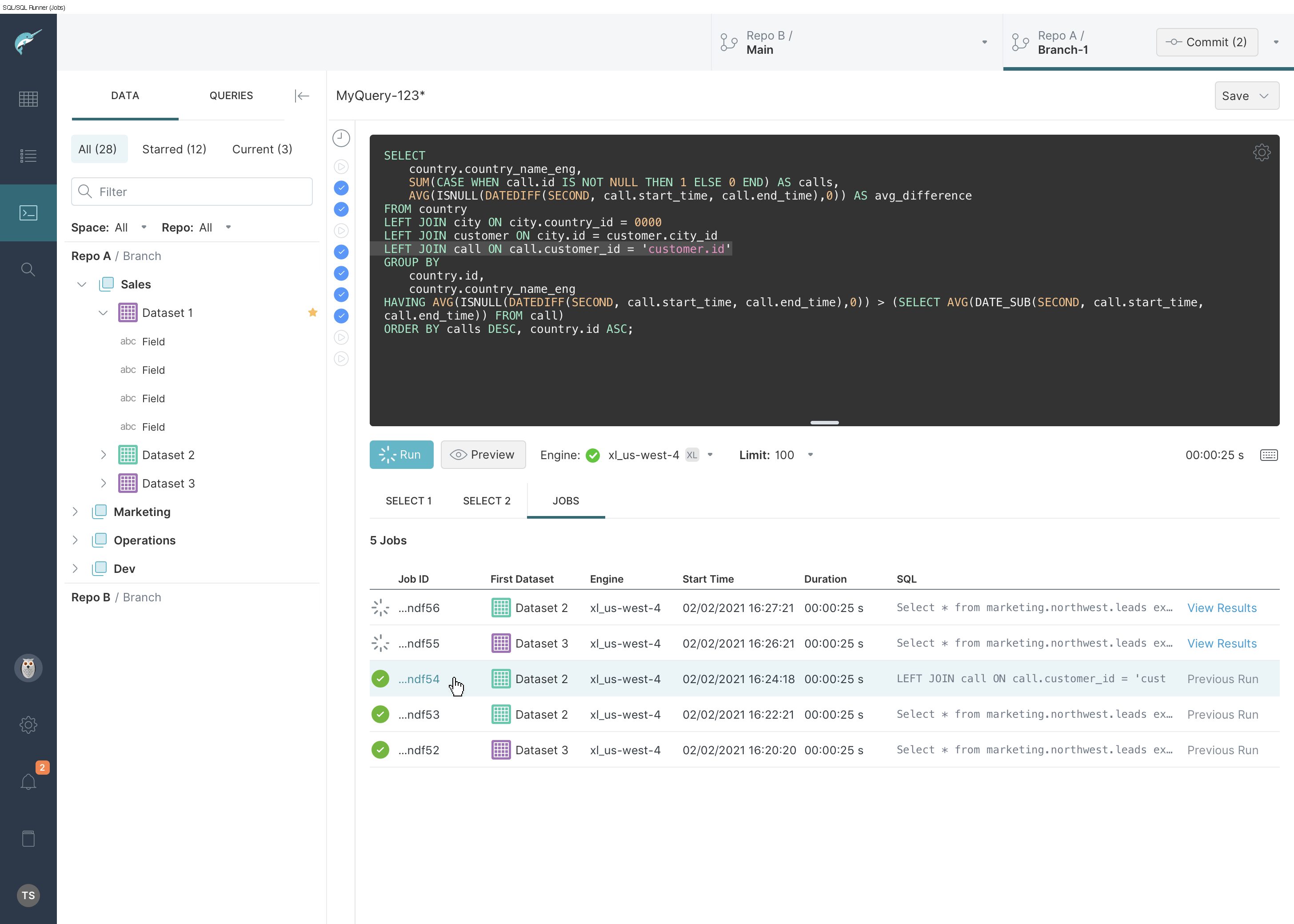Open the engine xl_us-west-4 dropdown
Viewport: 1294px width, 924px height.
click(x=710, y=455)
